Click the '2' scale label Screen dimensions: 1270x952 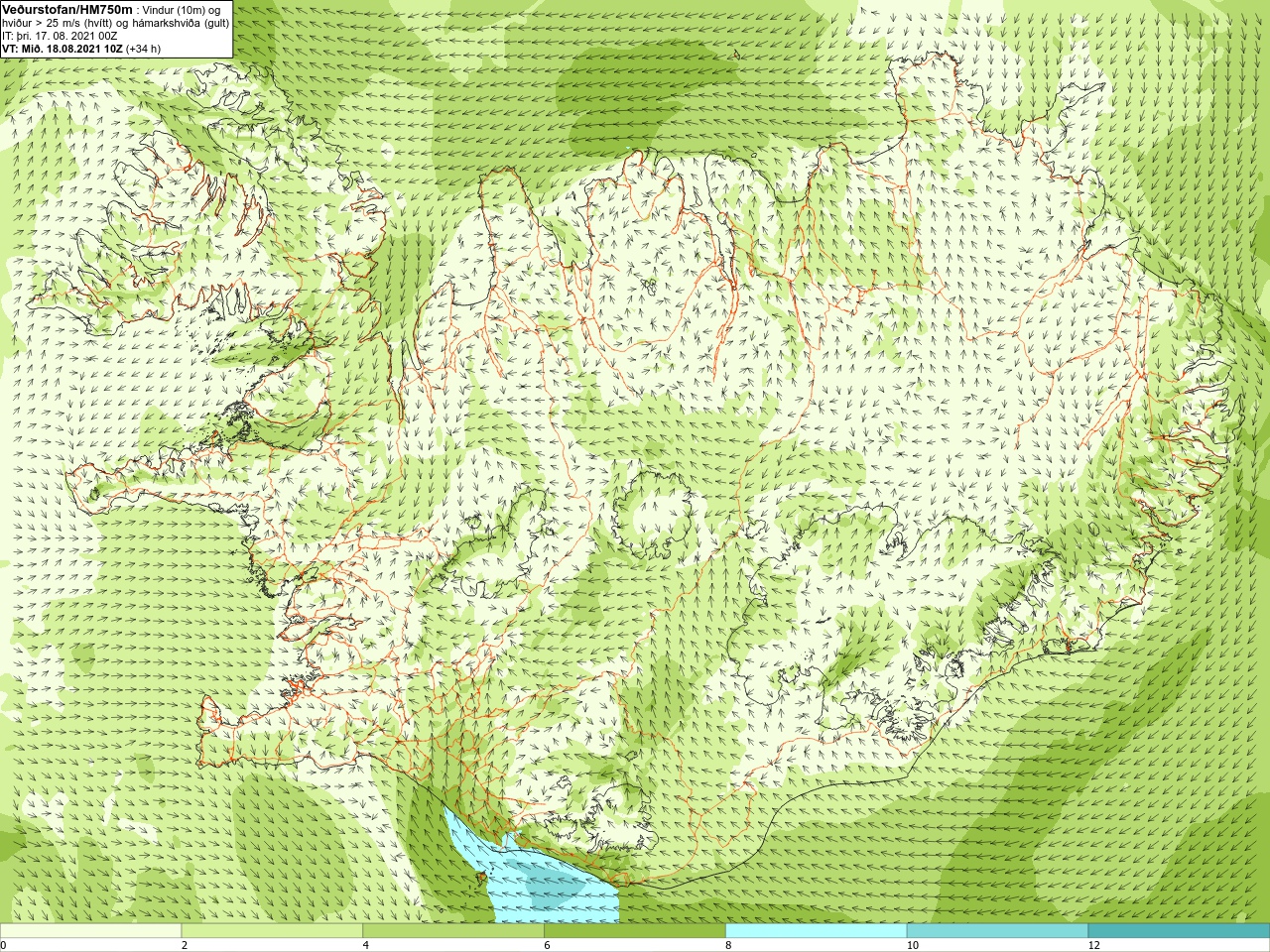pos(185,945)
